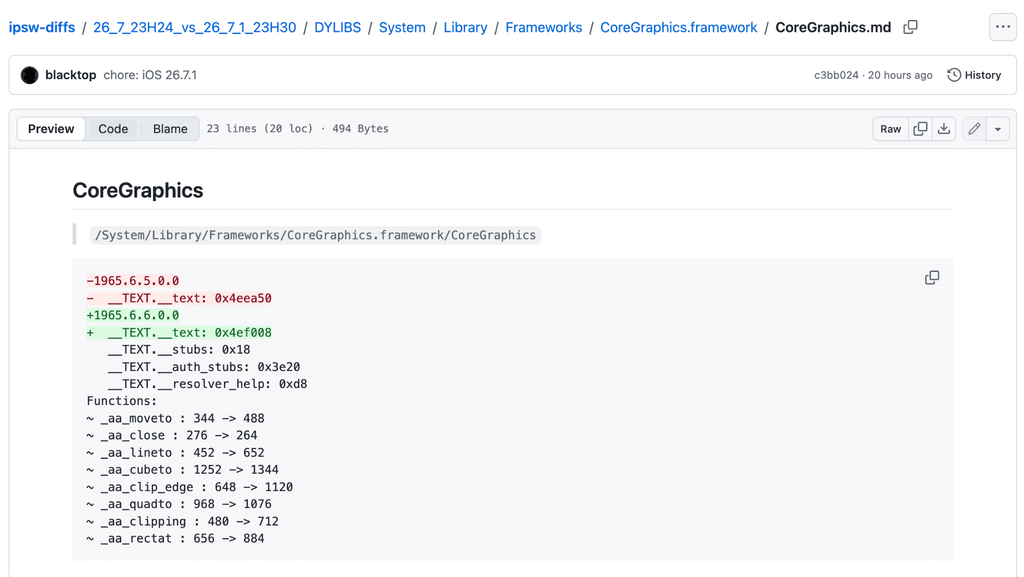Open the more file actions ellipsis menu
The image size is (1024, 577).
click(x=1003, y=27)
